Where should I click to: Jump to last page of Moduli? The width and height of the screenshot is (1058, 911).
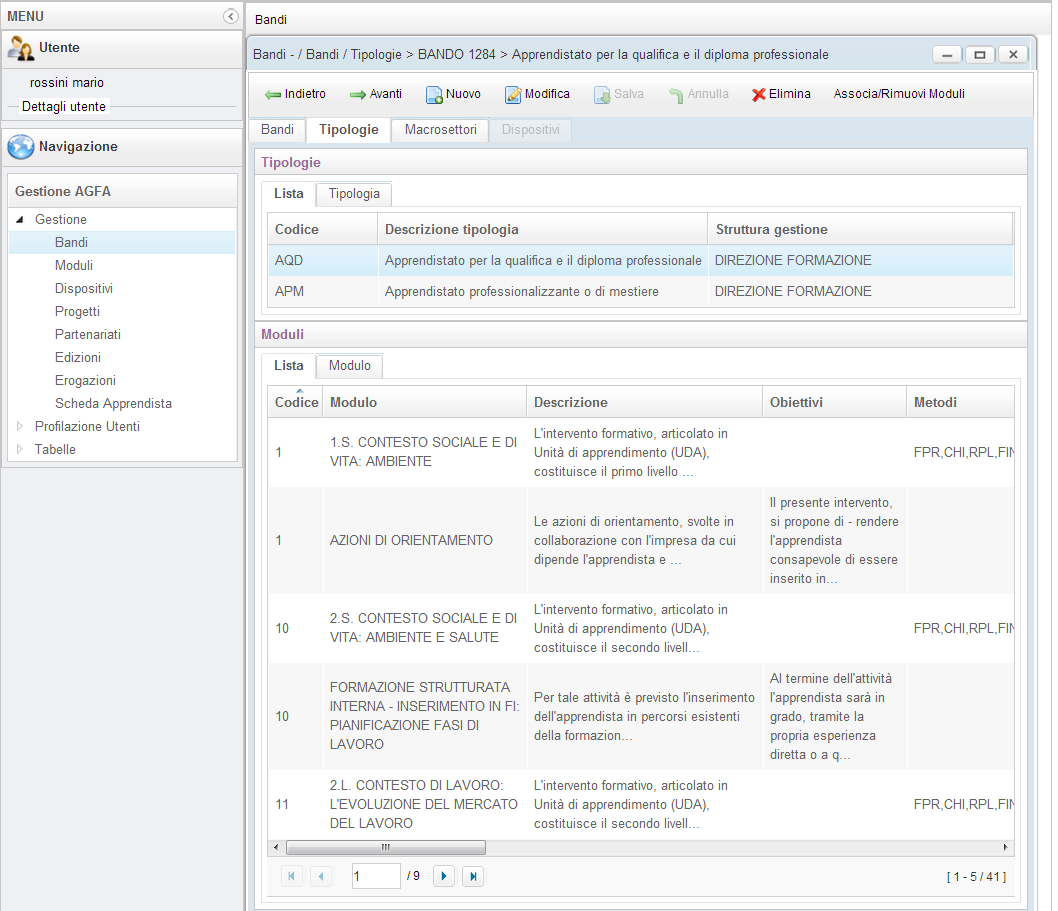tap(473, 877)
